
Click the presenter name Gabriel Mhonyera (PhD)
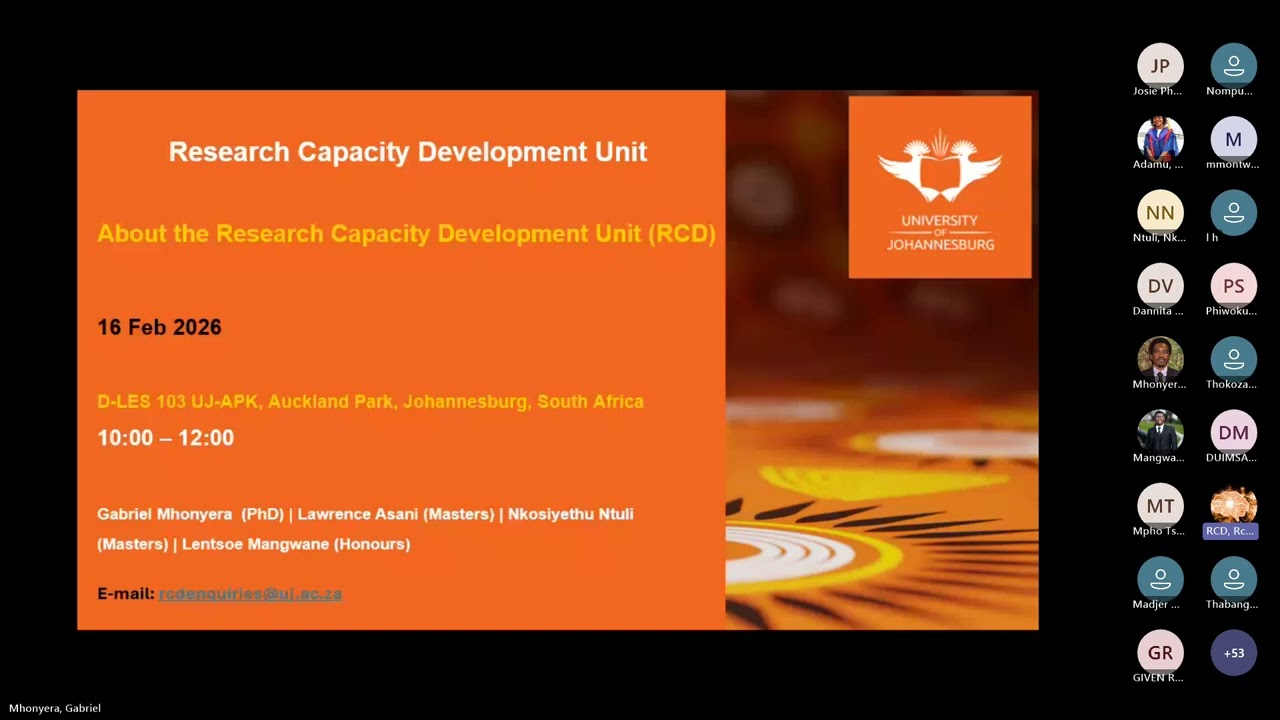[x=190, y=514]
